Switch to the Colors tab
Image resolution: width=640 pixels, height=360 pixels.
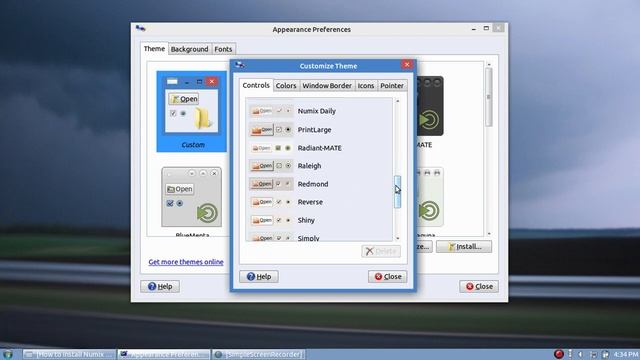(x=286, y=86)
